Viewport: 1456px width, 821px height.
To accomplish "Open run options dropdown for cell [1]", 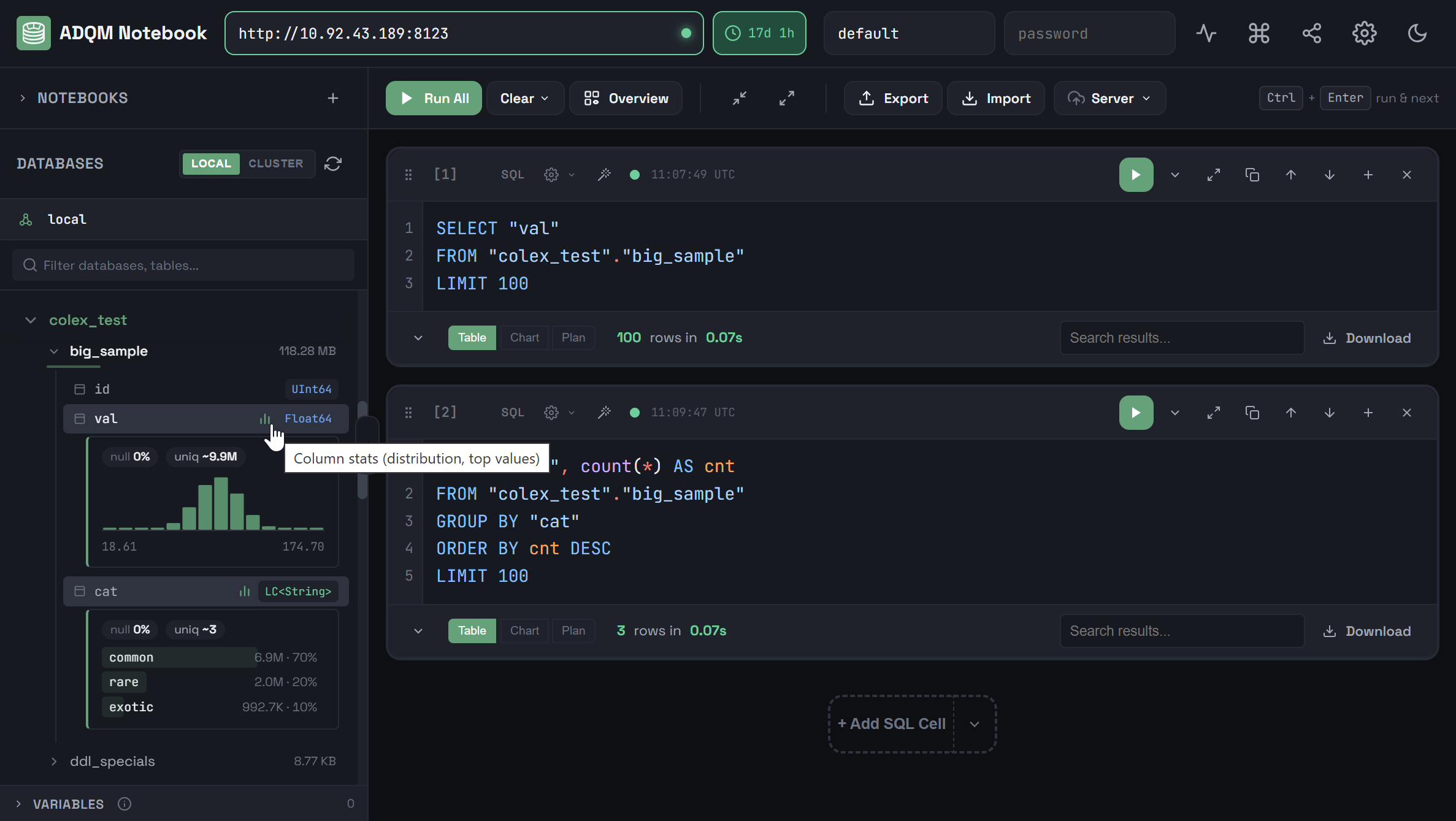I will 1174,175.
